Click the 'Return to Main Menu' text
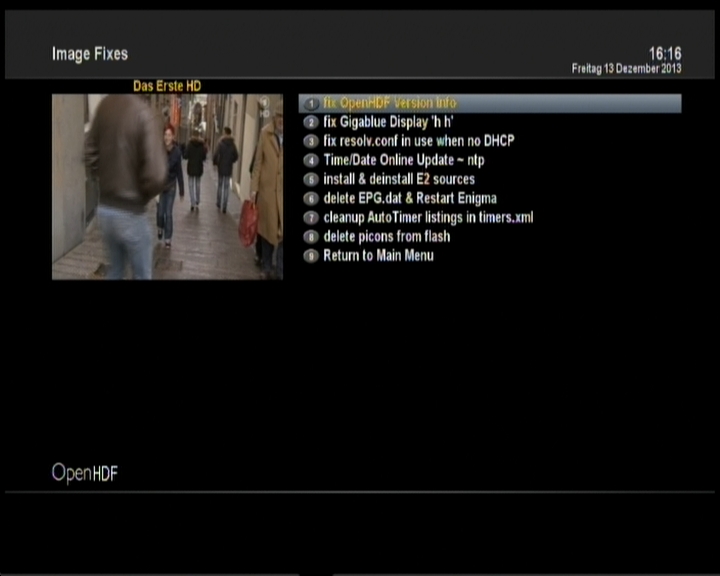The image size is (720, 576). click(x=378, y=256)
